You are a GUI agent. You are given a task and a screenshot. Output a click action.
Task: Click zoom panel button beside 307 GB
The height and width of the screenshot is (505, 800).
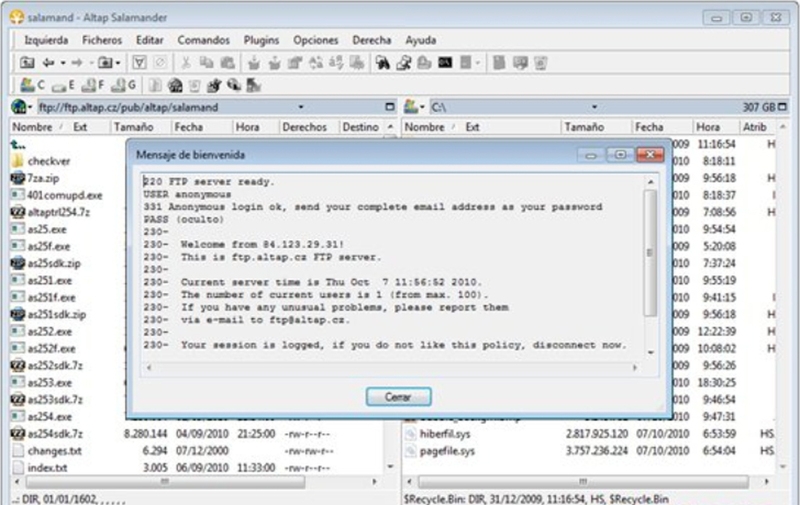click(x=782, y=107)
